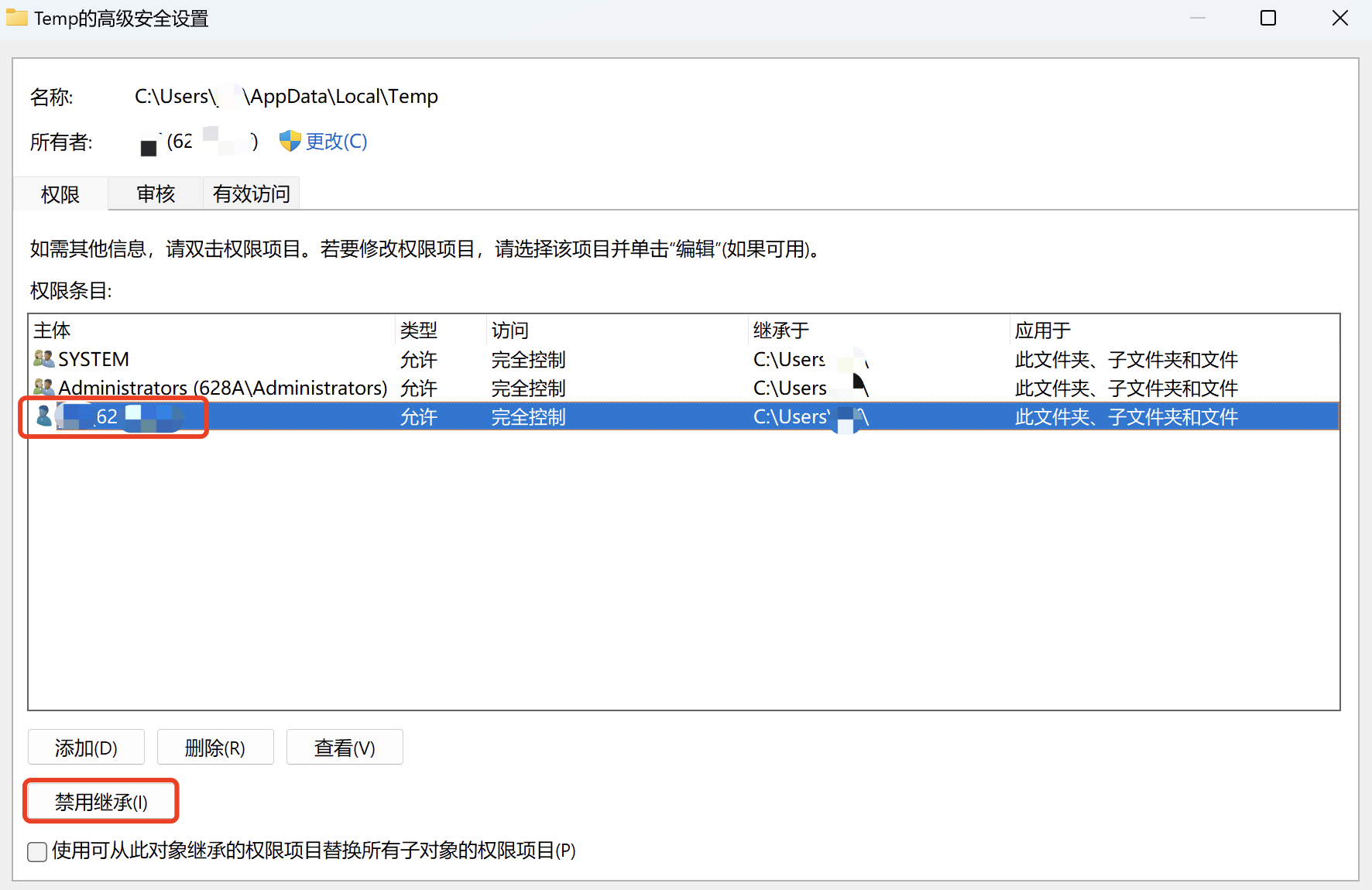
Task: Enable the replace child object permissions checkbox
Action: 36,851
